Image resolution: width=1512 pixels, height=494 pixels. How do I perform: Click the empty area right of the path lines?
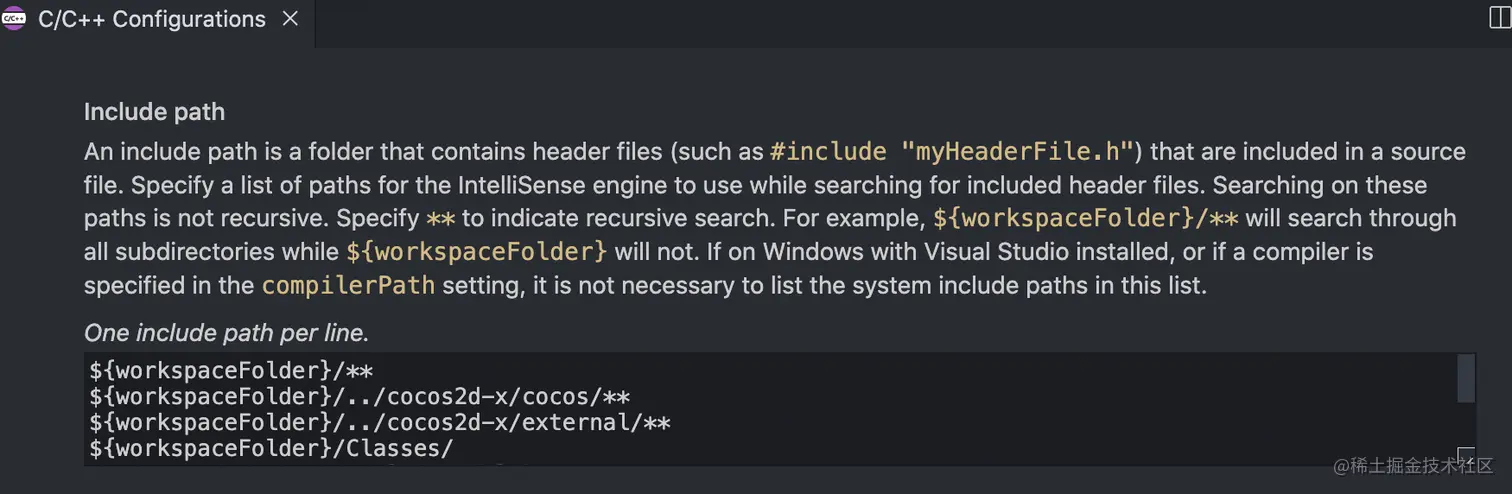[1060, 408]
